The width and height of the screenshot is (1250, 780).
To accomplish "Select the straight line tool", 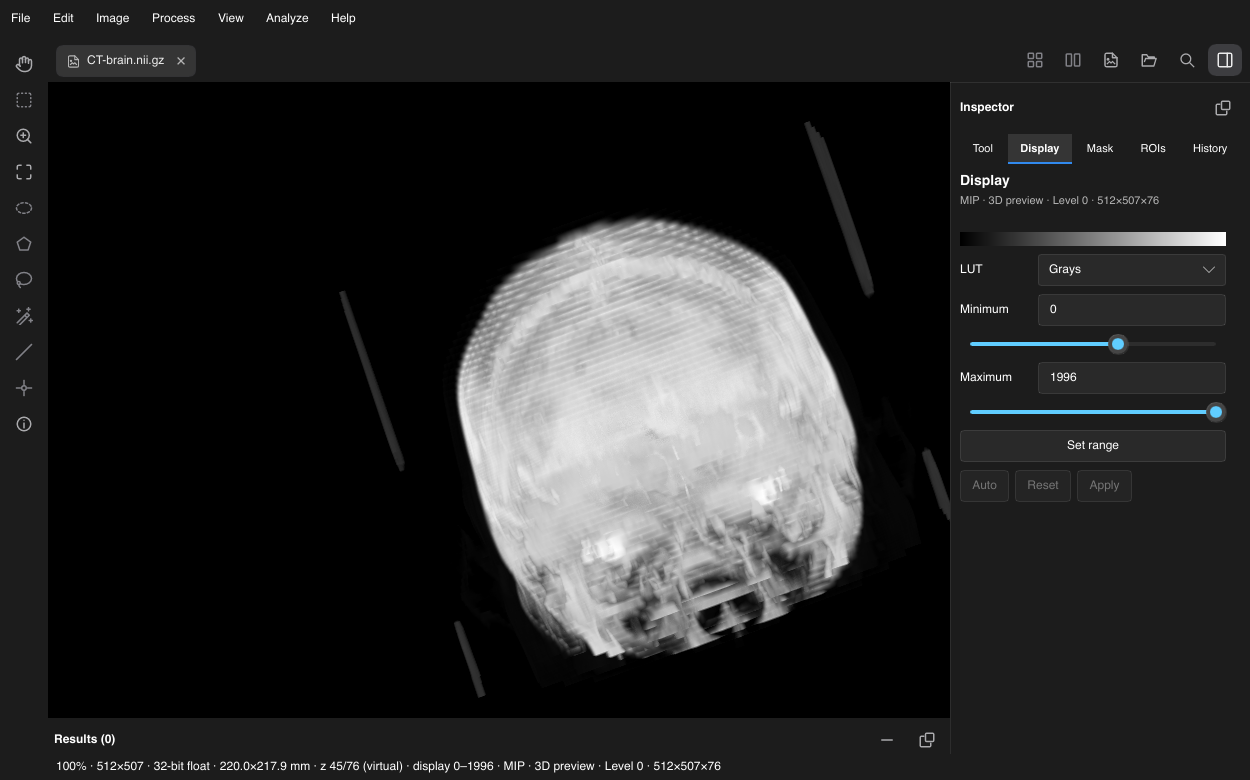I will click(24, 352).
